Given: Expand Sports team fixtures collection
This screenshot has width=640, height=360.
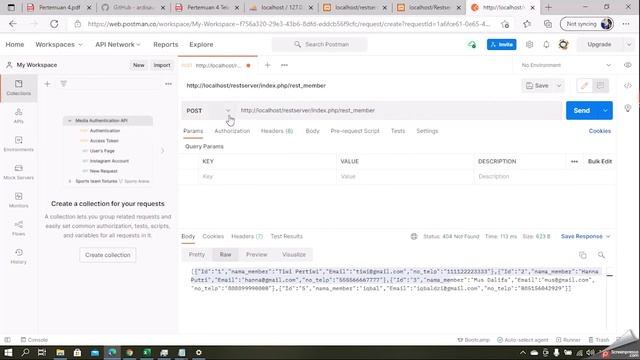Looking at the screenshot, I should click(70, 181).
